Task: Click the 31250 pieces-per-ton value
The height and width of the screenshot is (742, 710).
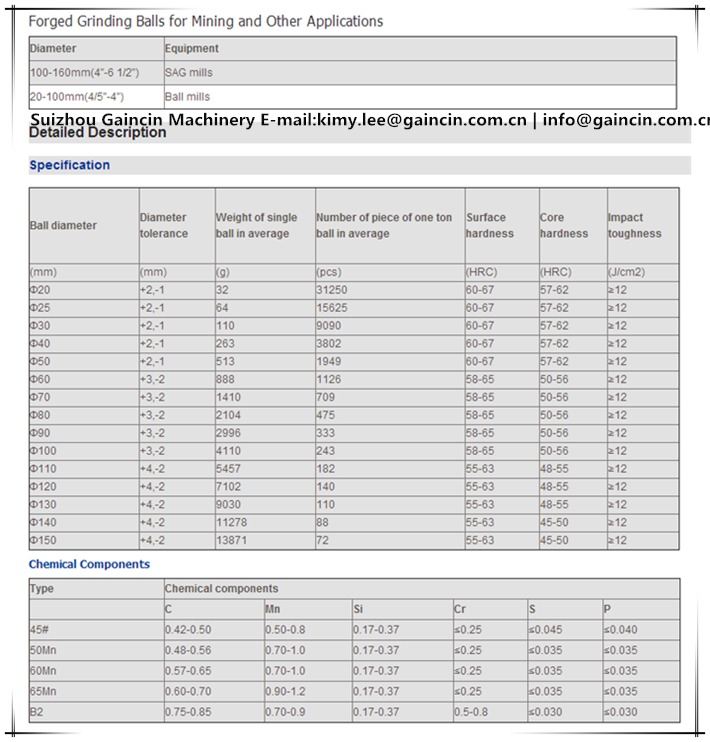Action: point(332,290)
